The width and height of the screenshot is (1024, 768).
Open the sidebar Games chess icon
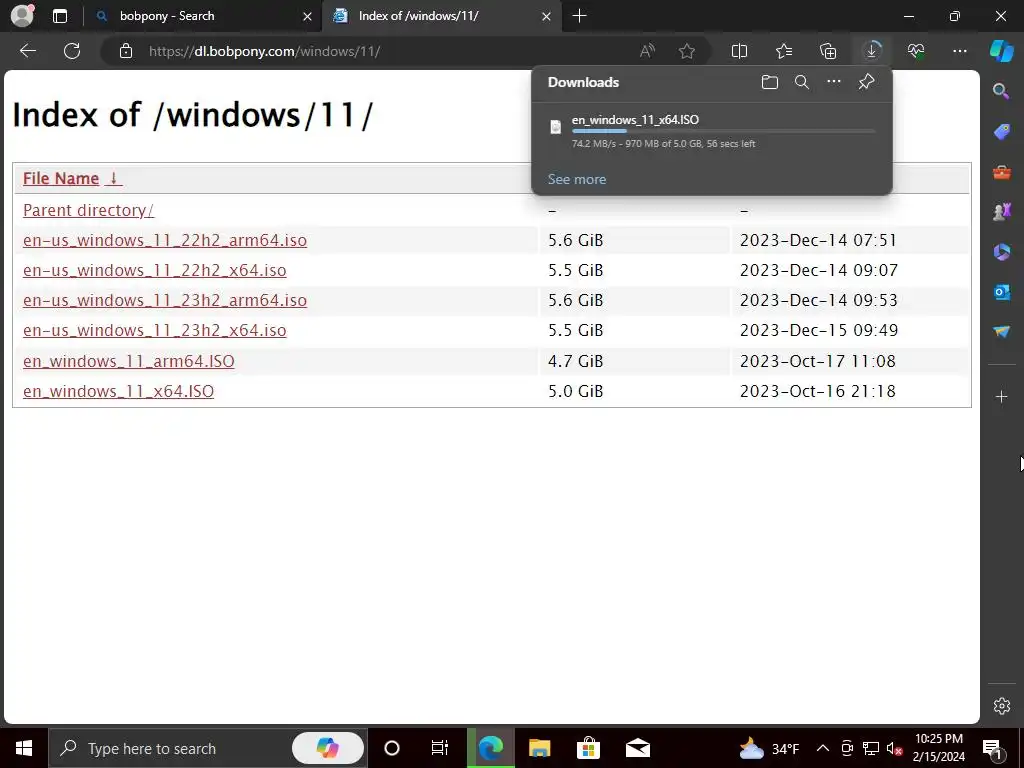pos(1002,212)
